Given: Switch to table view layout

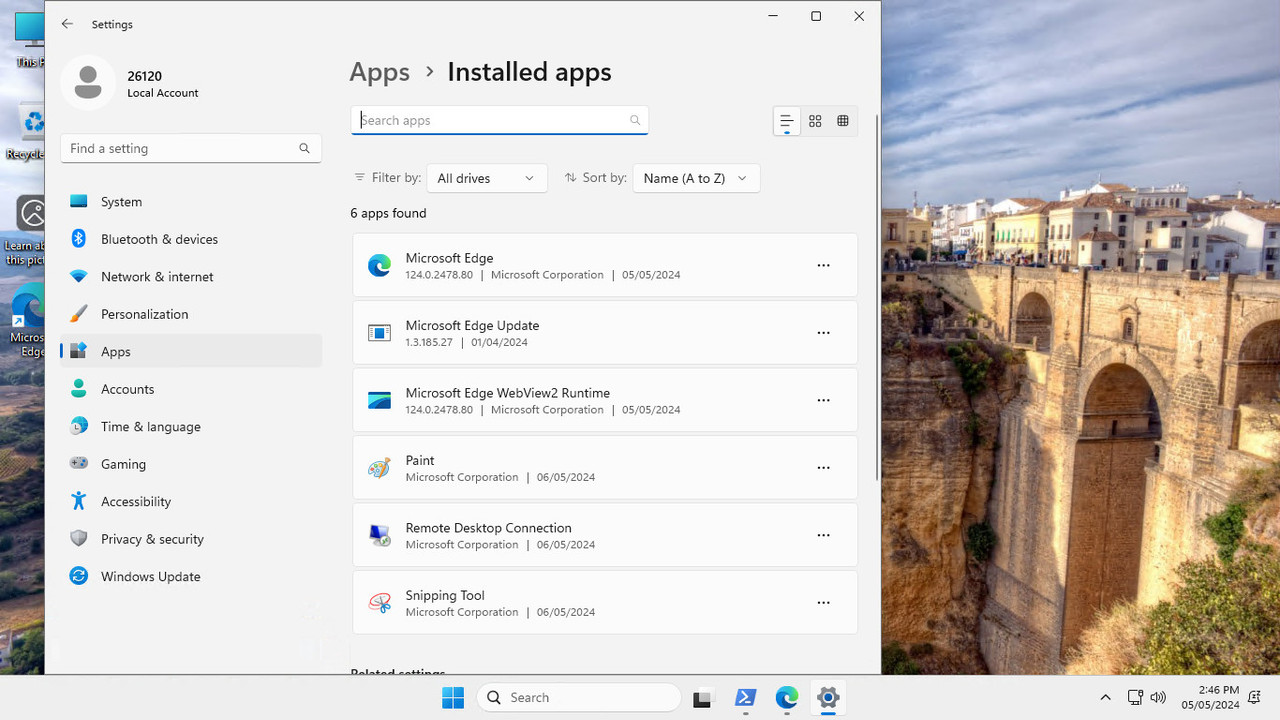Looking at the screenshot, I should 843,121.
